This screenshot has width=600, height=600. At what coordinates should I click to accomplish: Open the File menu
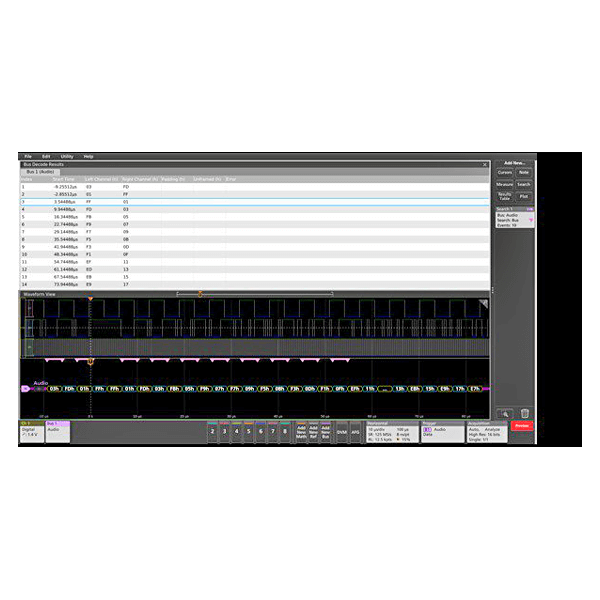point(28,157)
